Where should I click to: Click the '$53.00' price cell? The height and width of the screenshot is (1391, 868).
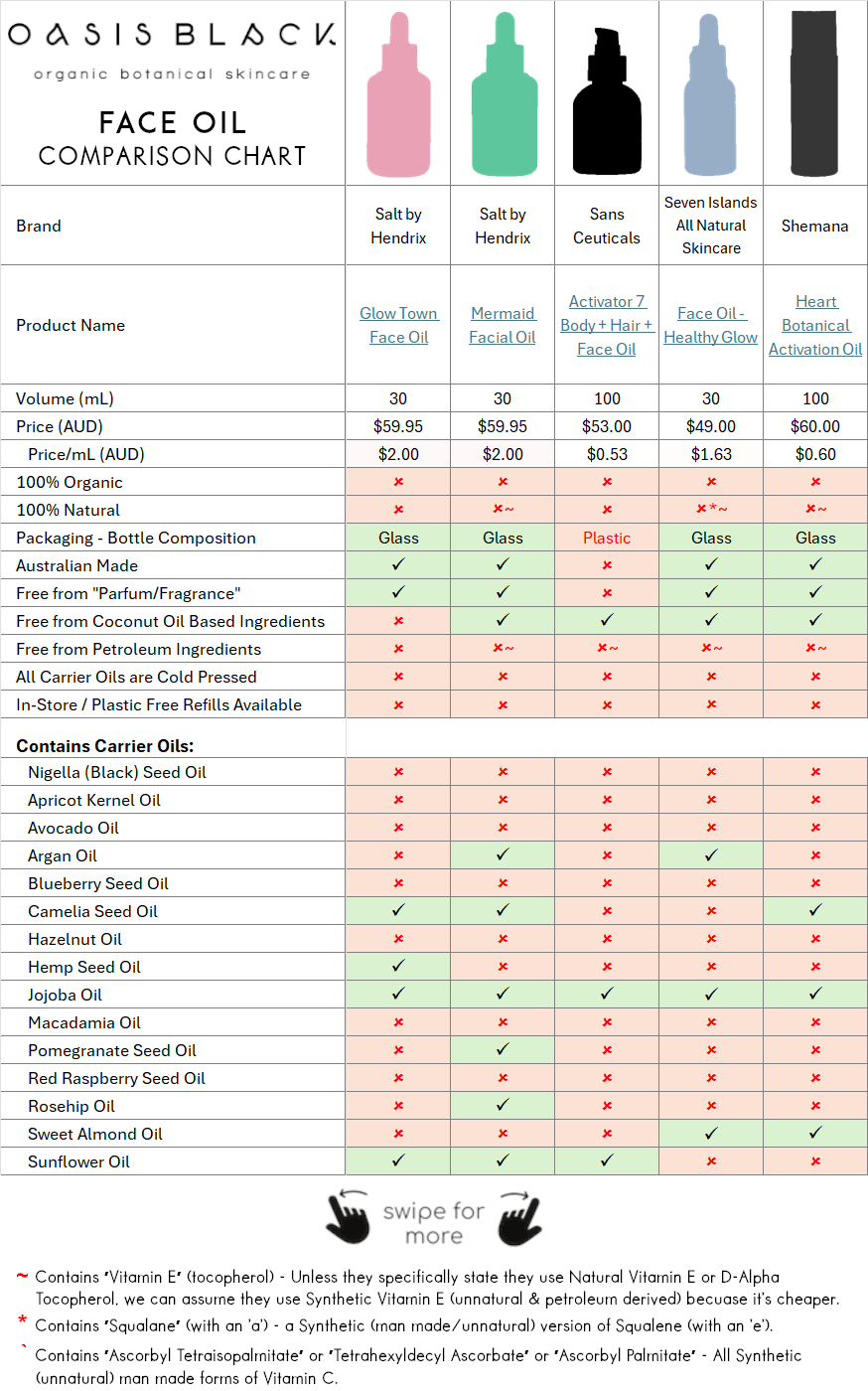pyautogui.click(x=607, y=426)
